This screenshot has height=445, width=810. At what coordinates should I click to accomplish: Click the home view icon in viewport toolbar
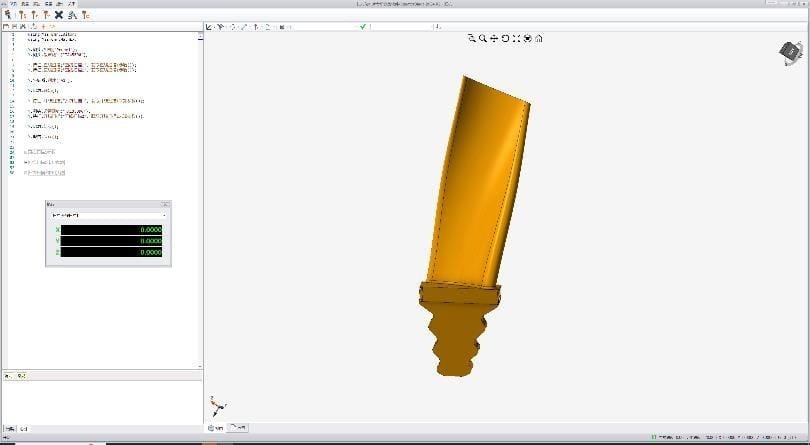[x=539, y=38]
